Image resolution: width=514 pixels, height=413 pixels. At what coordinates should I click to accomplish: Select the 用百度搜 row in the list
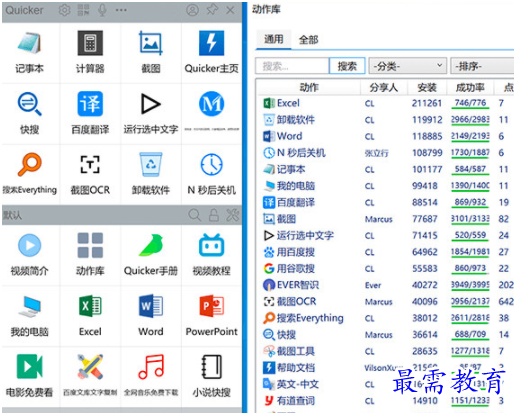(386, 252)
